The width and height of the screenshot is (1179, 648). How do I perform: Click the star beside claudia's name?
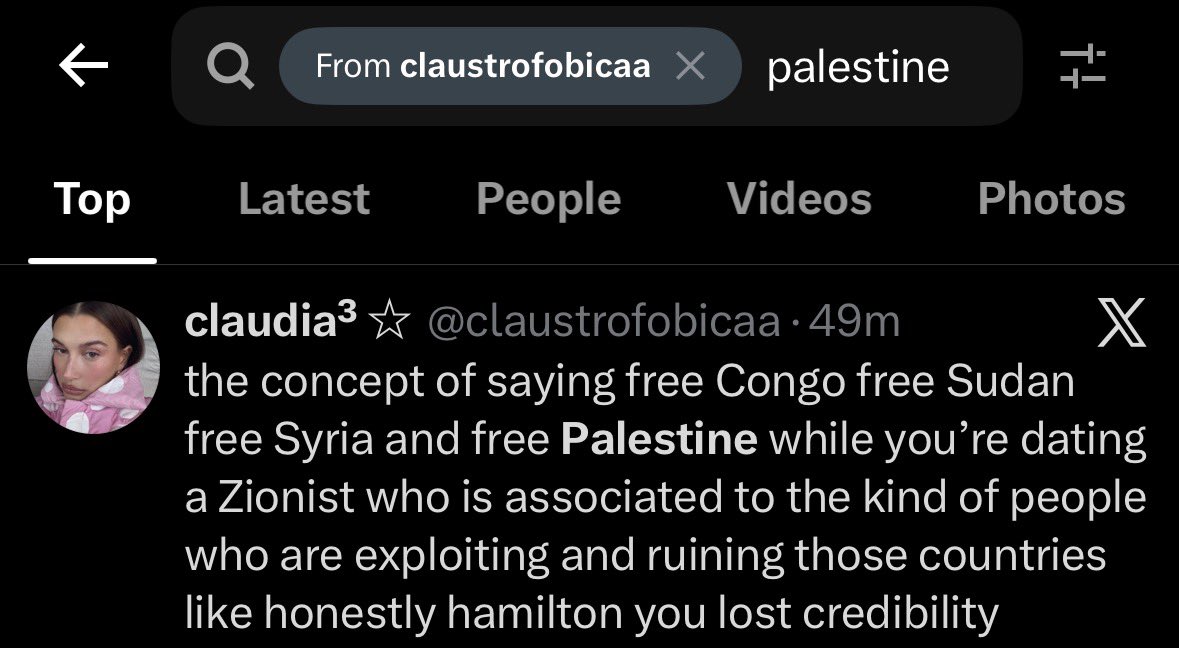click(x=391, y=322)
